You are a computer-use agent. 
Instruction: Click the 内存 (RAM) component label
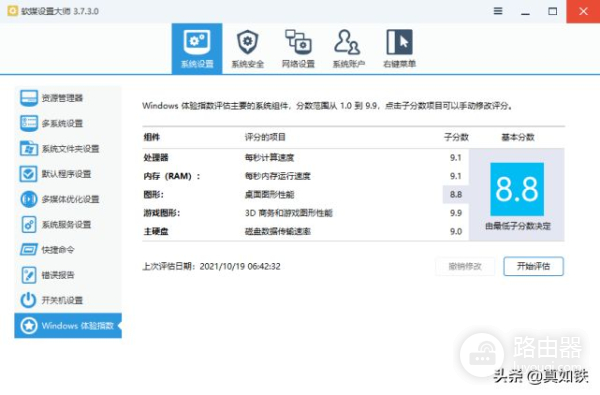171,176
